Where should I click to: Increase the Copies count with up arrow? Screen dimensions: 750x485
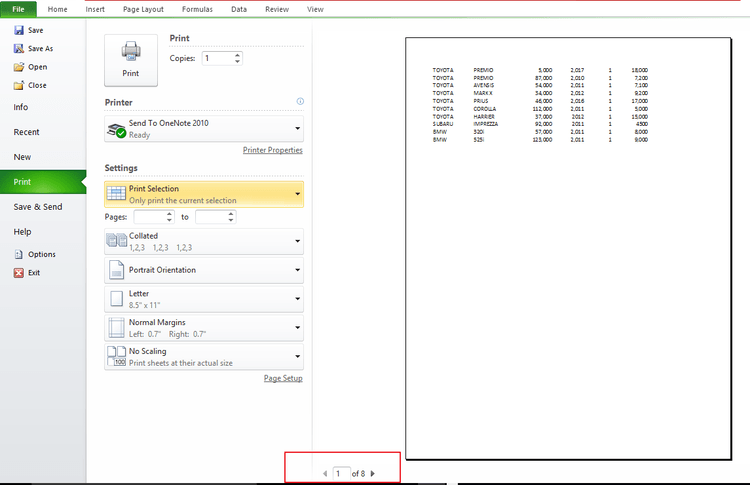click(x=237, y=55)
